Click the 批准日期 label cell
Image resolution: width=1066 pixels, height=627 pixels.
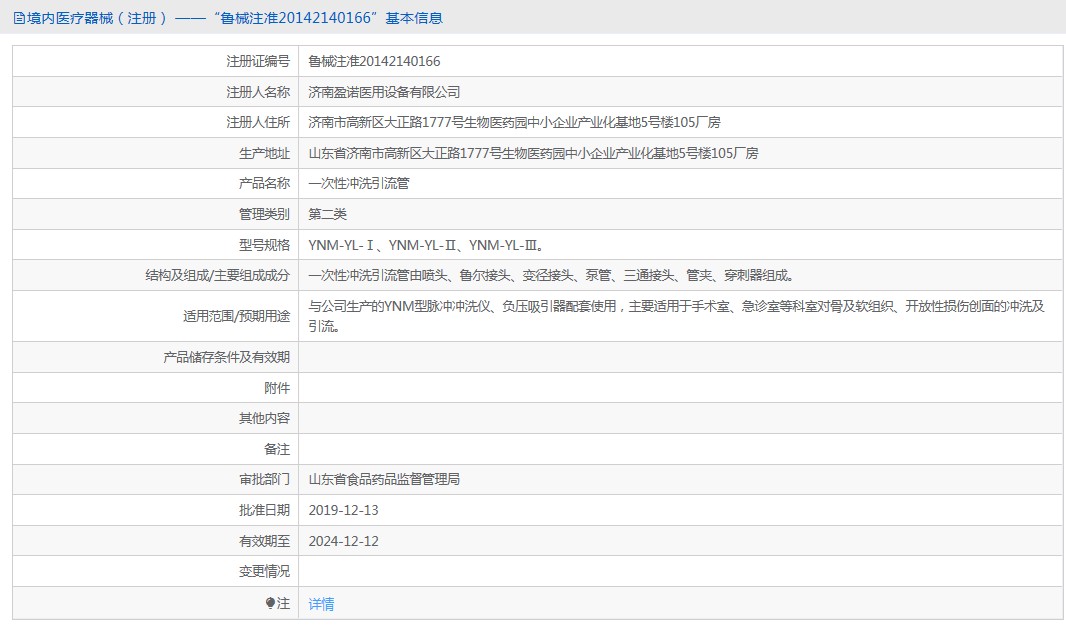(156, 510)
